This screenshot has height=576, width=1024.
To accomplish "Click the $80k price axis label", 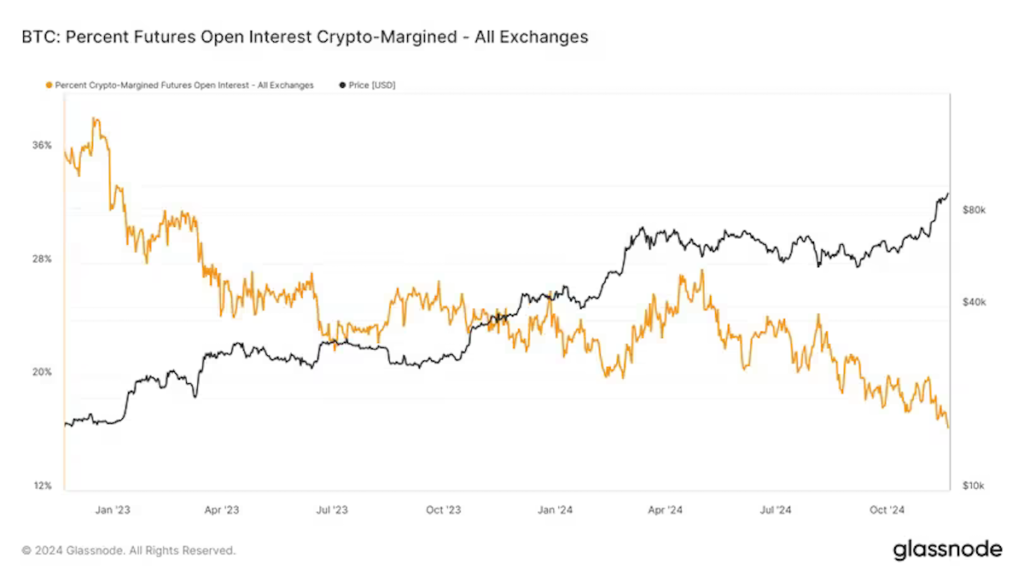I will click(x=974, y=210).
